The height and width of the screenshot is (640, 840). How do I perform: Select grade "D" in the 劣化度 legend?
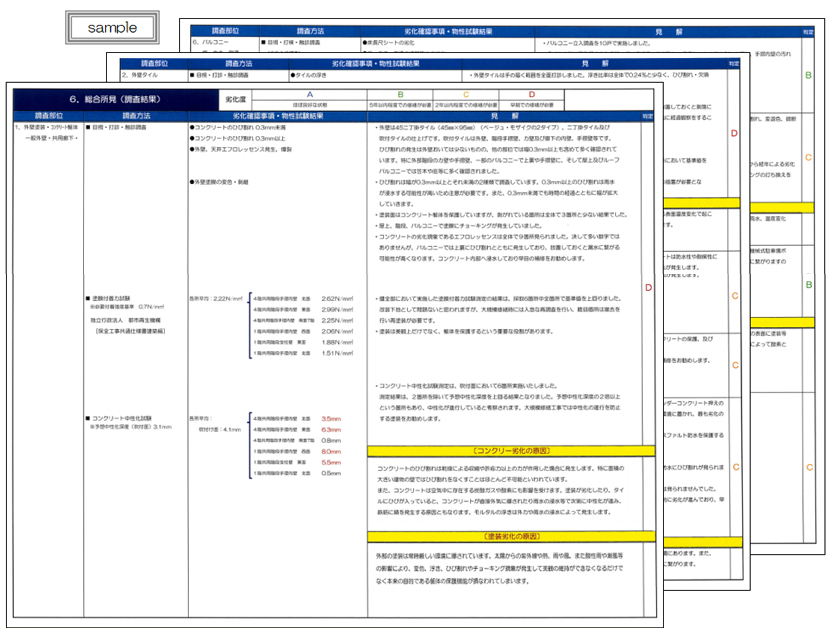coord(531,94)
